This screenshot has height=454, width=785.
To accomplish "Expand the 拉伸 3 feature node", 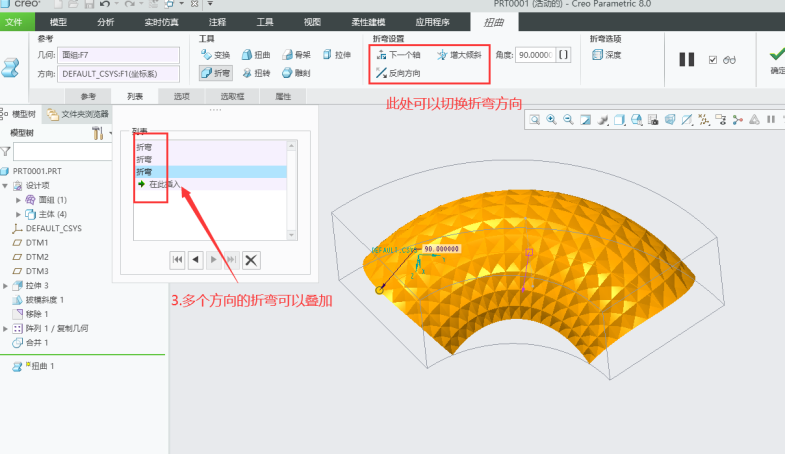I will point(5,285).
